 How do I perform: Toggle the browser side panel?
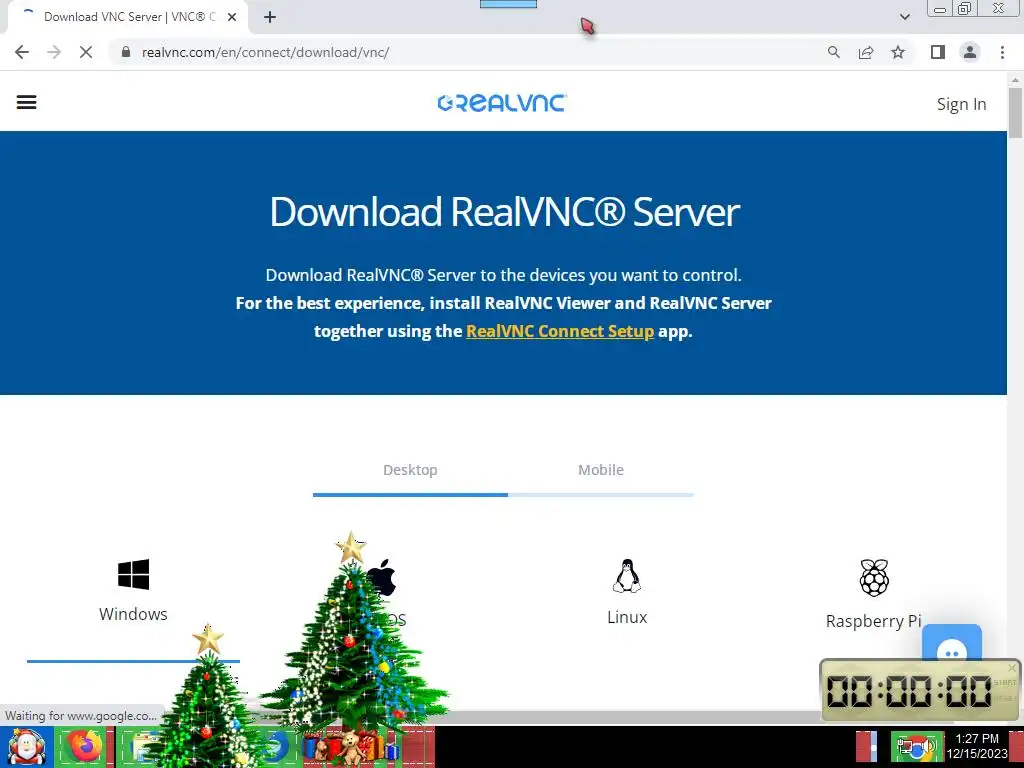click(x=938, y=52)
